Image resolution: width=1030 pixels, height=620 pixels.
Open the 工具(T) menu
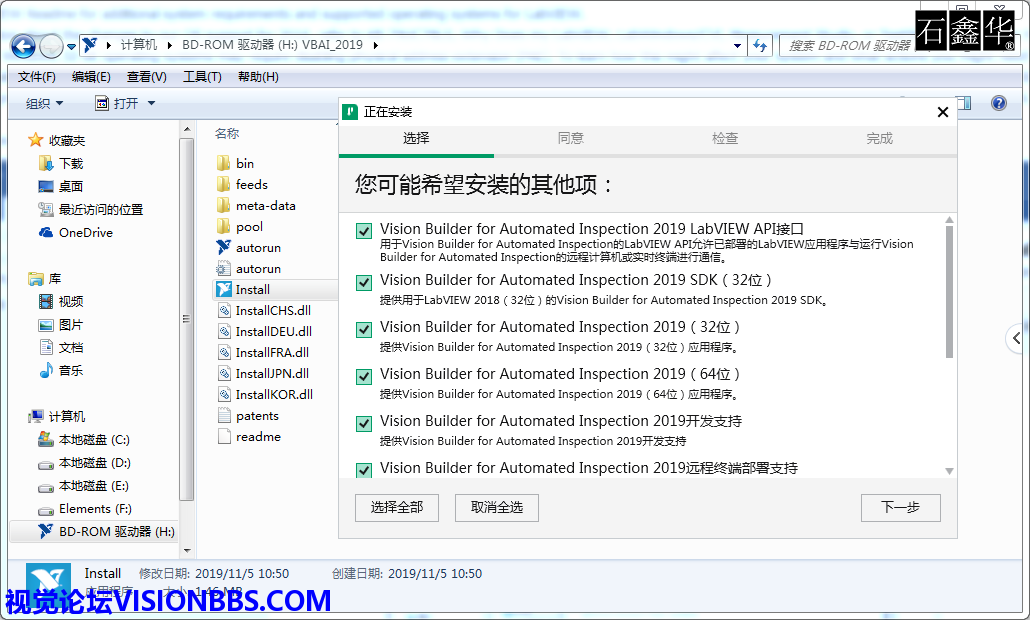[x=202, y=77]
